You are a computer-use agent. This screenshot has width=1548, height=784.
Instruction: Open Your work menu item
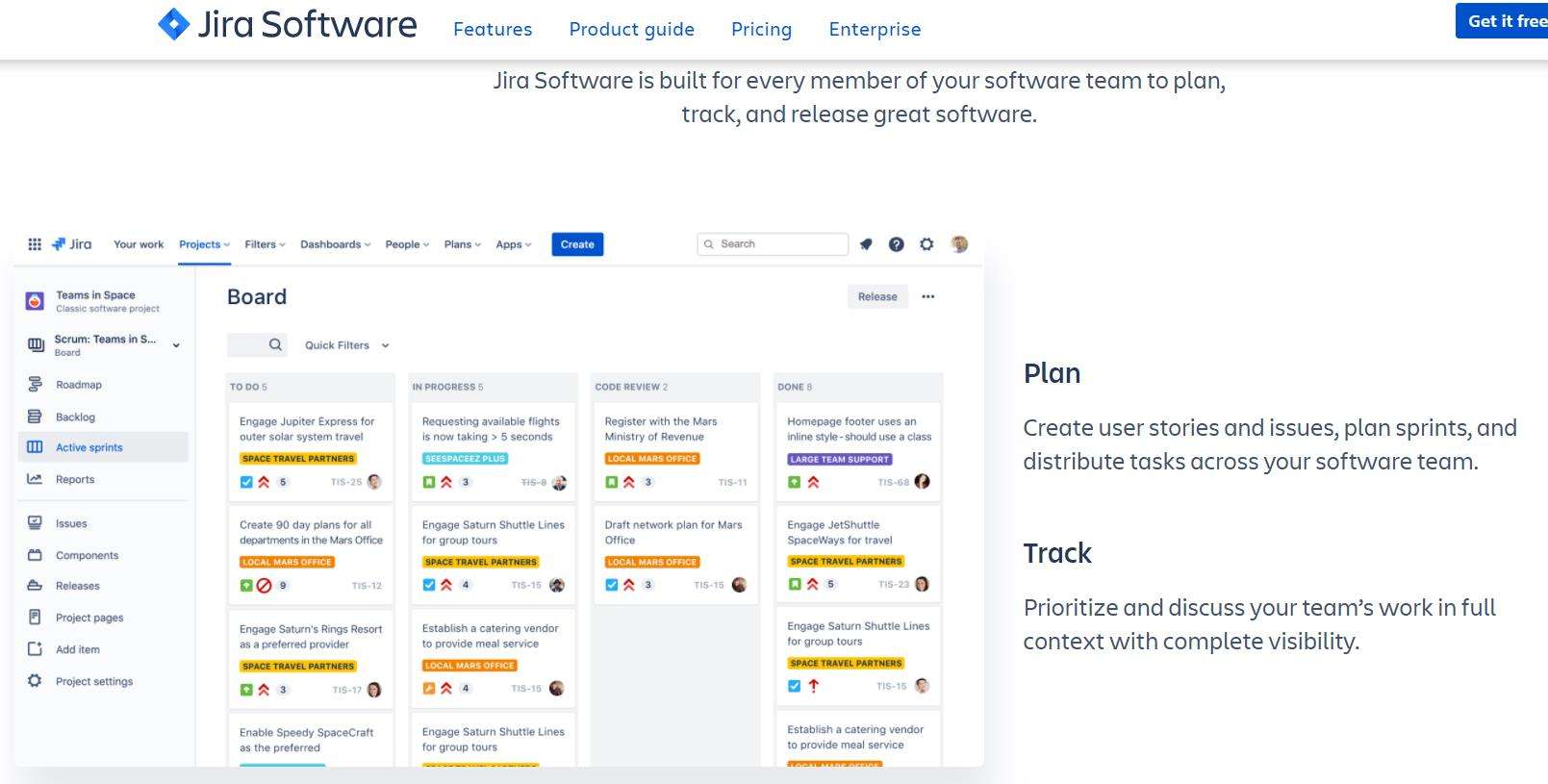pyautogui.click(x=139, y=244)
